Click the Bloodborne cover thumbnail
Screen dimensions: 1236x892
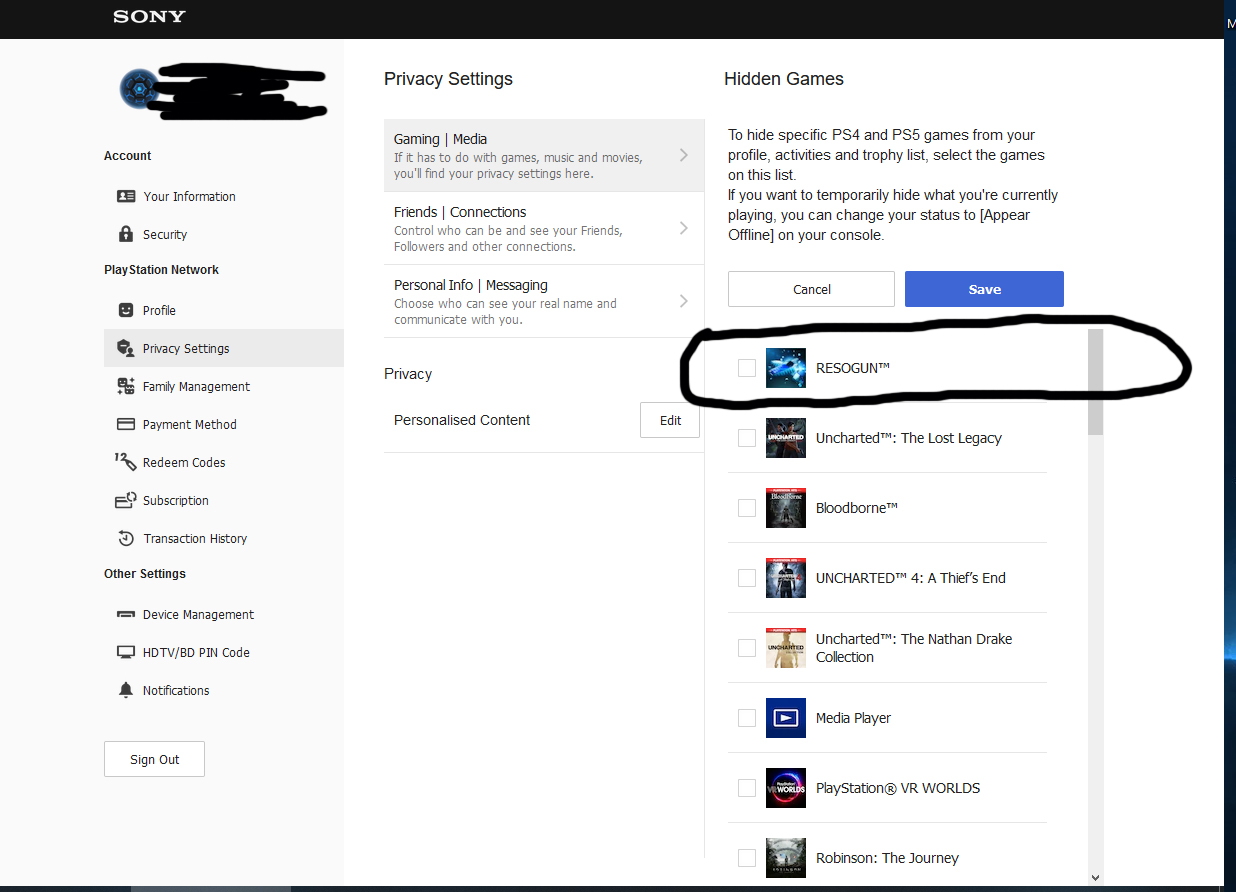(x=786, y=508)
